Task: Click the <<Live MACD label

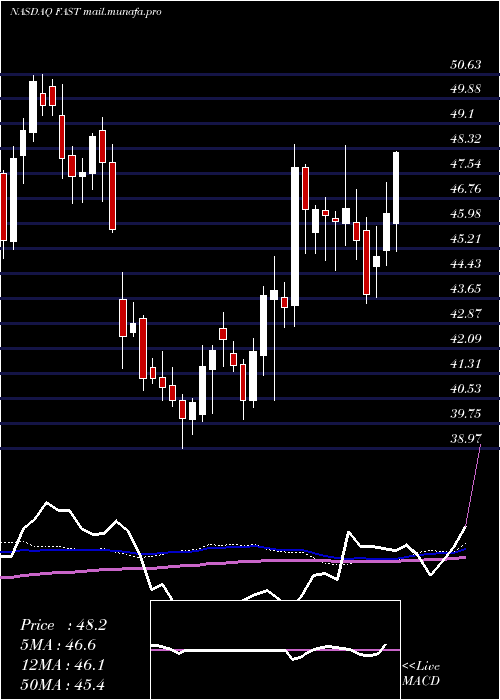Action: click(421, 674)
